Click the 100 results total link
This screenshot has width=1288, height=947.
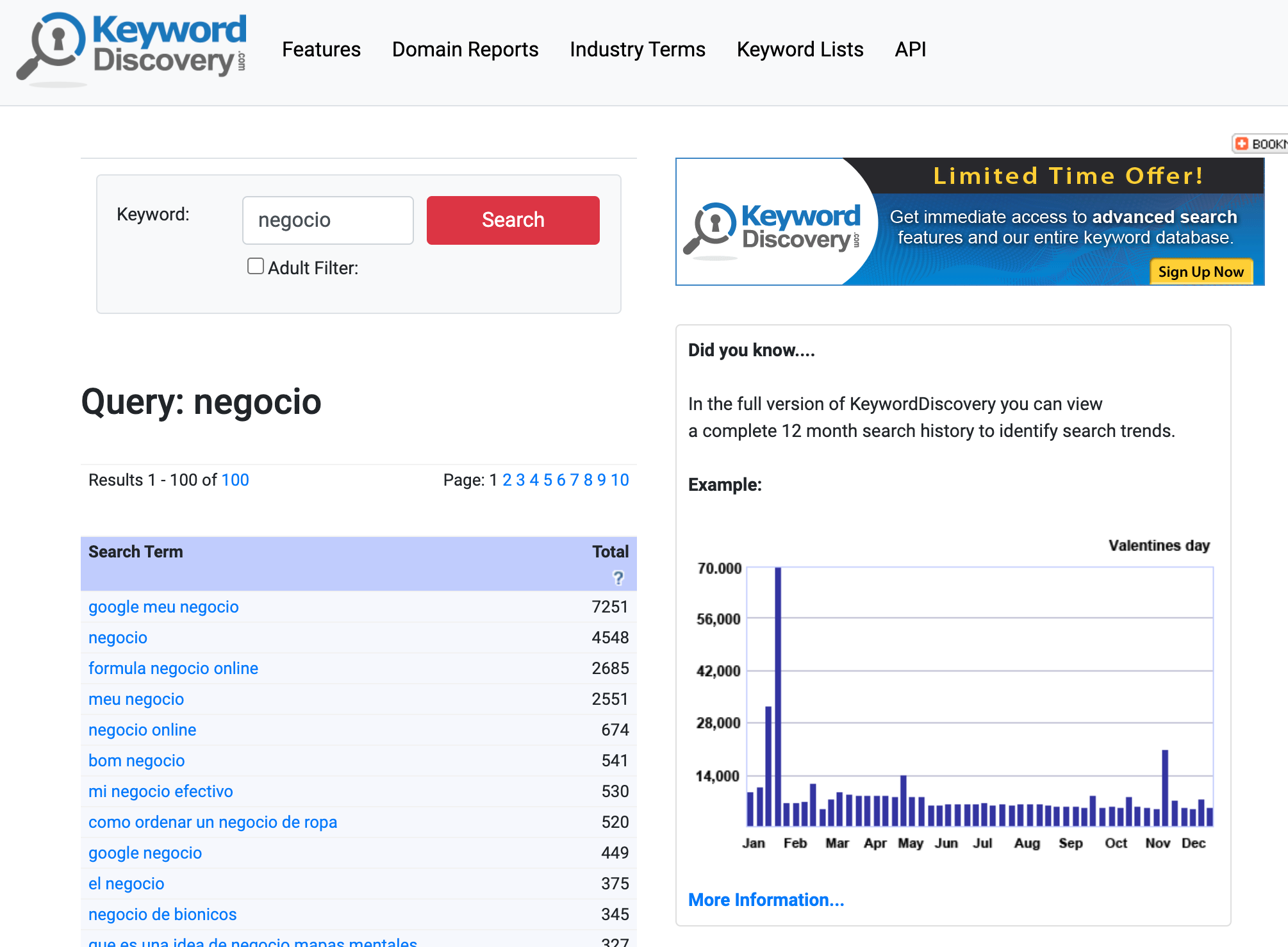[x=235, y=480]
